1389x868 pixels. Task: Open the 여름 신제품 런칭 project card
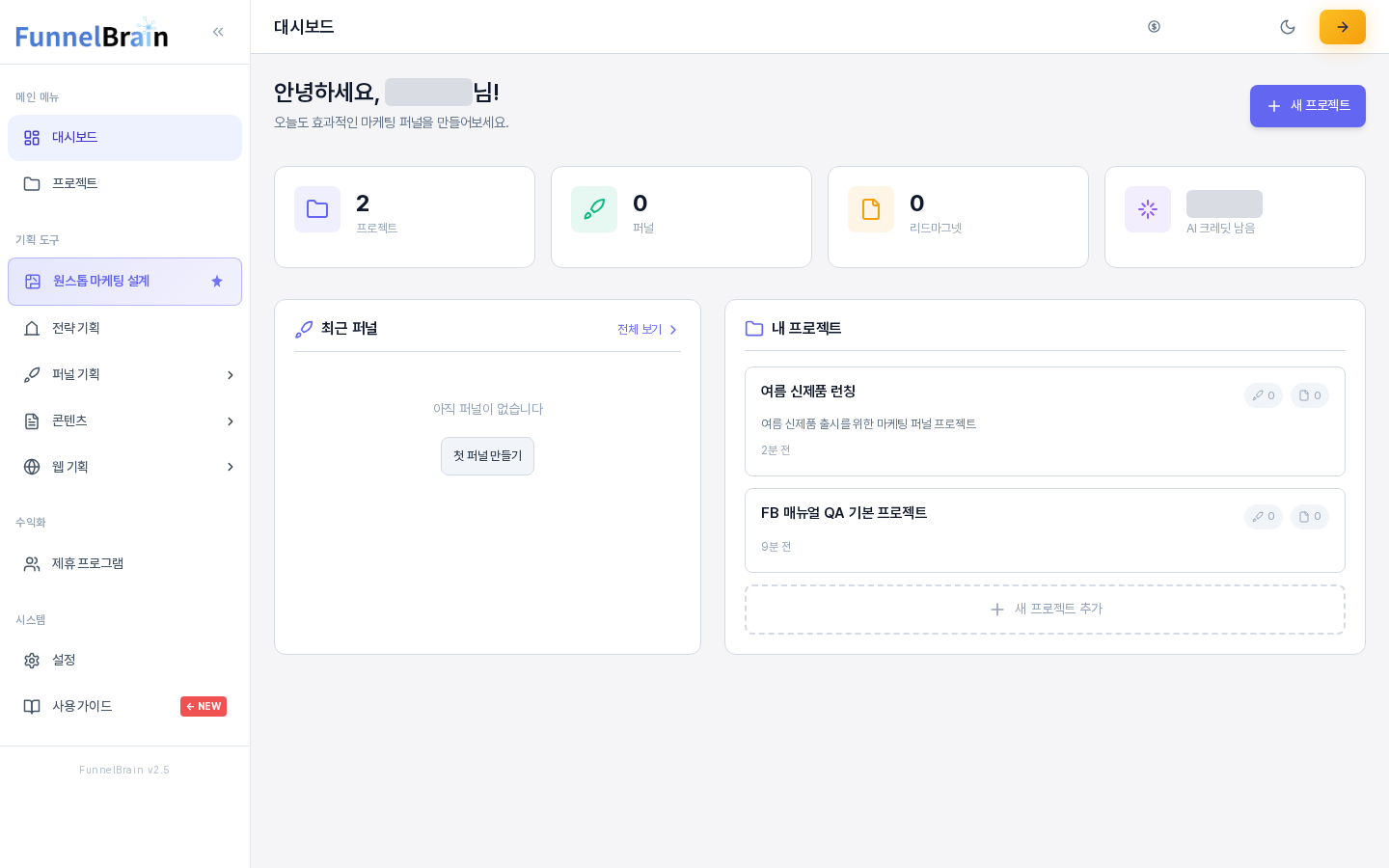pos(1045,421)
